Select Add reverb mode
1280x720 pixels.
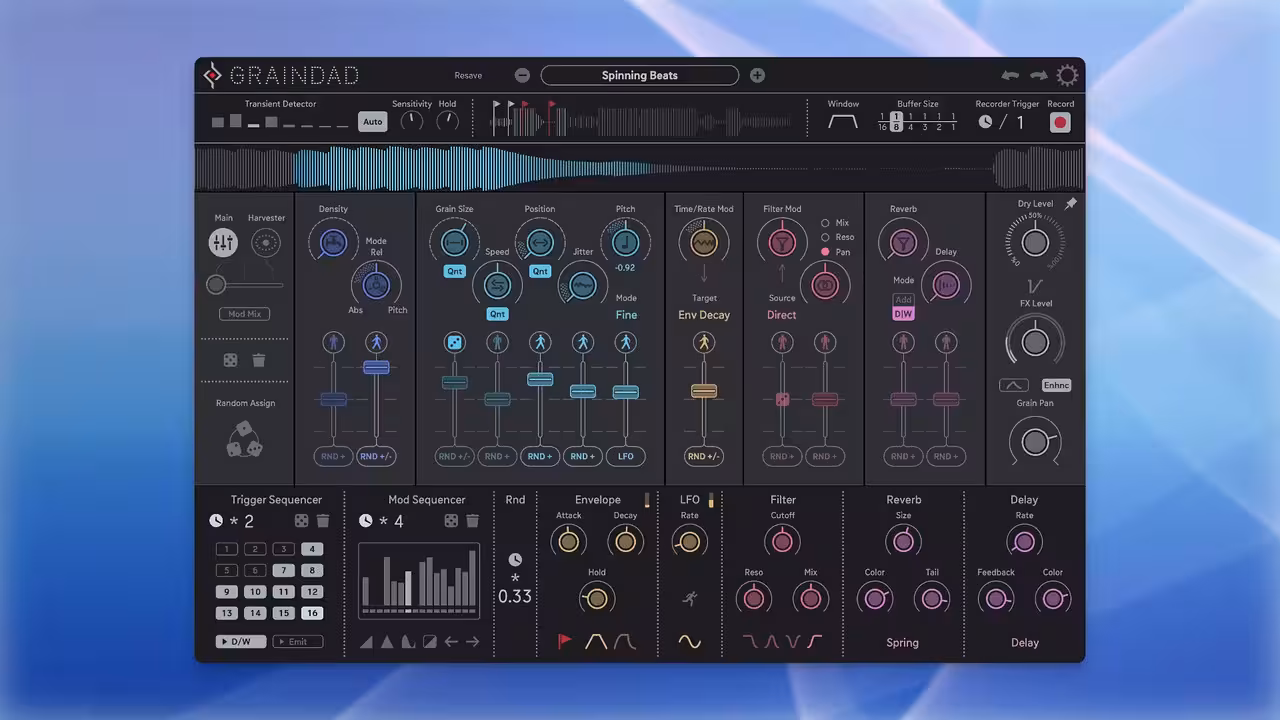pyautogui.click(x=903, y=300)
